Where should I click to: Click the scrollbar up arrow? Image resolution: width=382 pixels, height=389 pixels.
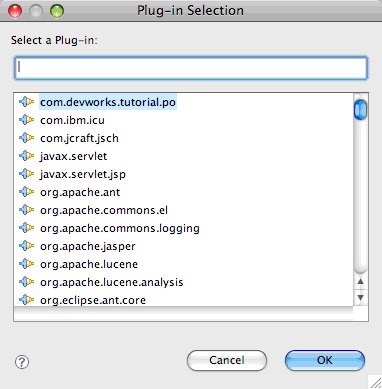coord(360,282)
